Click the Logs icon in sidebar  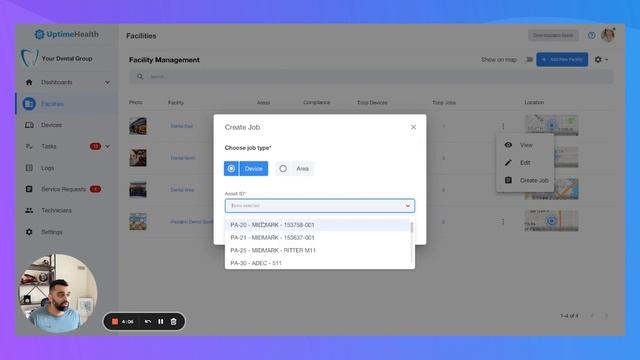29,168
